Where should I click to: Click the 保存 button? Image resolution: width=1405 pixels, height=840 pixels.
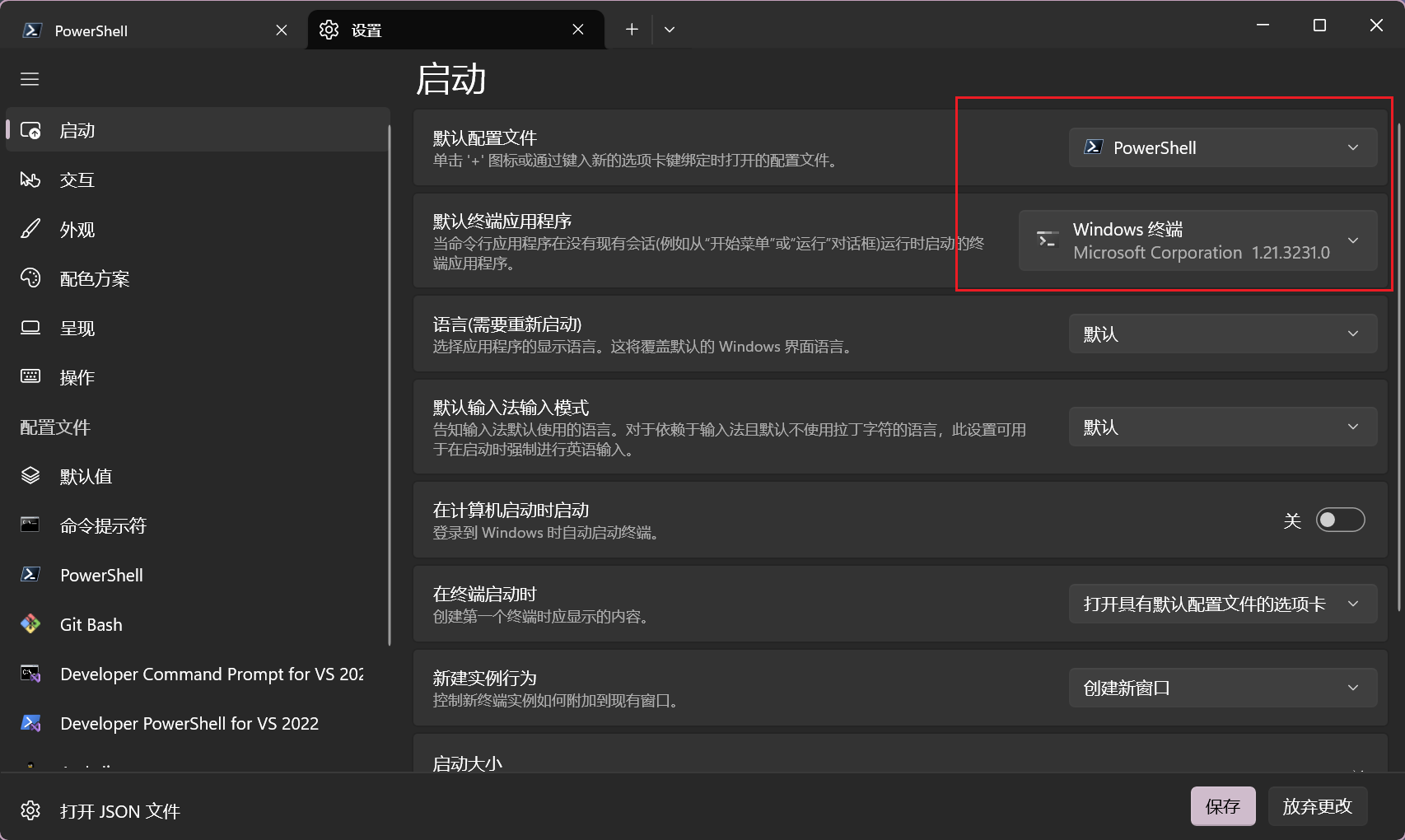pos(1223,806)
